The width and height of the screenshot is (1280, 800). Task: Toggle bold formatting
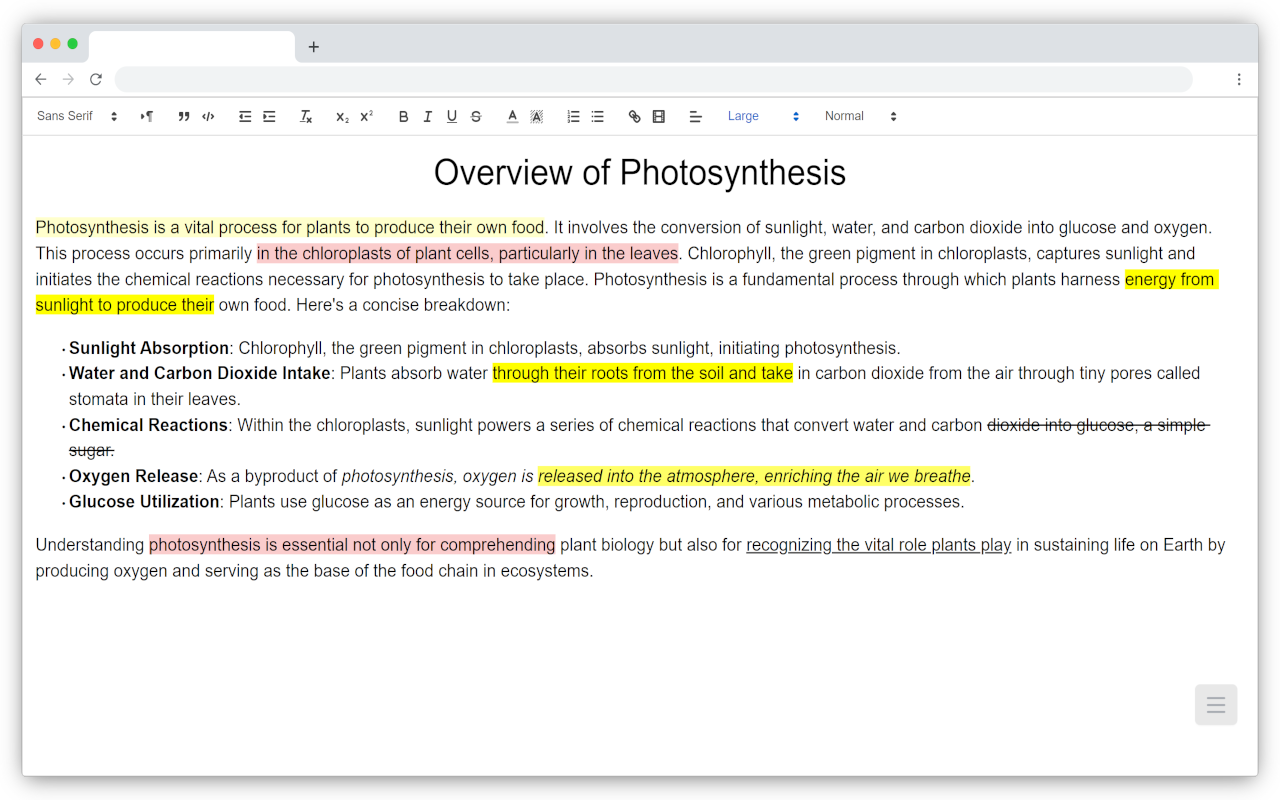click(403, 116)
